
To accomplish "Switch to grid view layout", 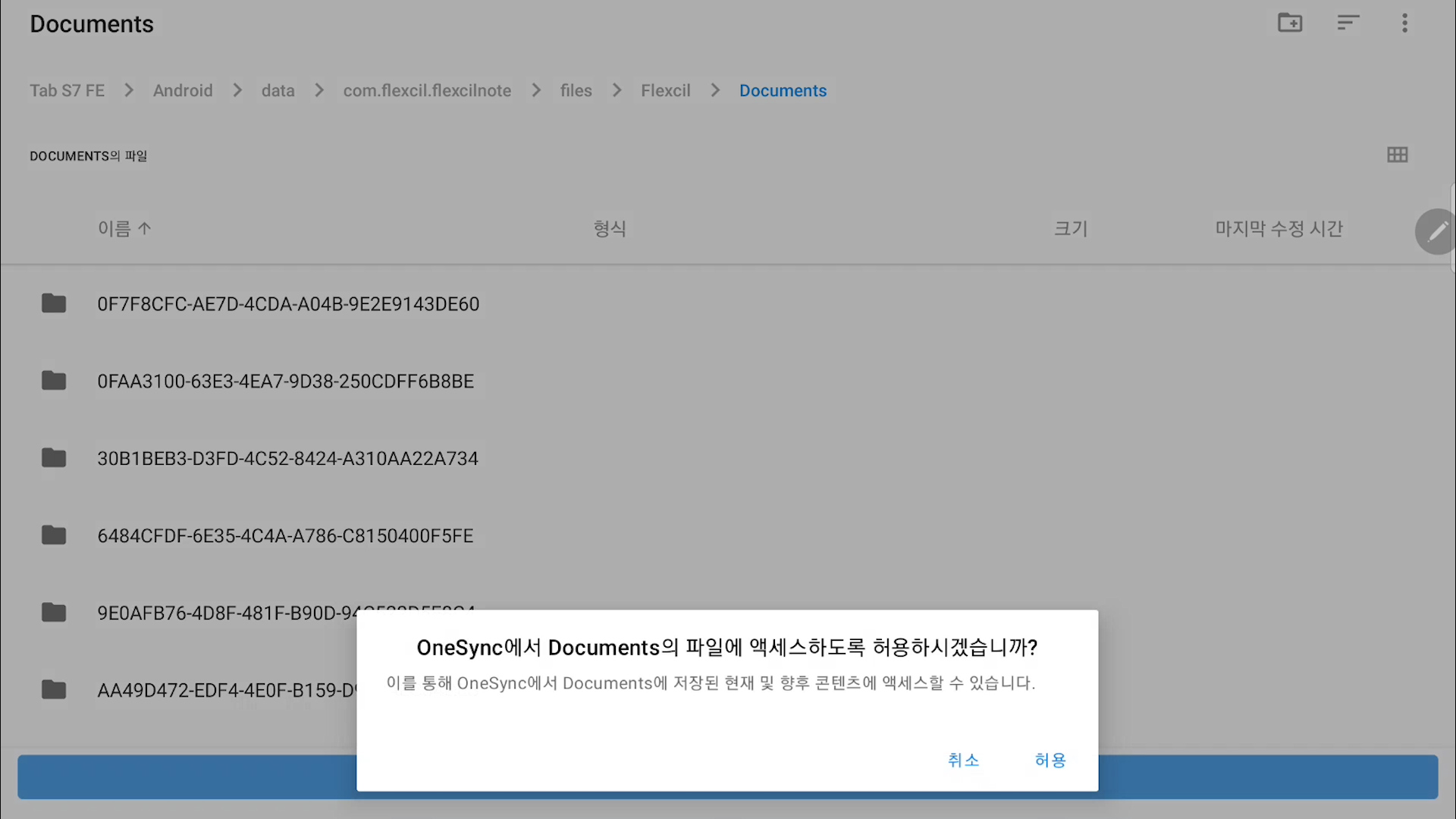I will pos(1397,155).
